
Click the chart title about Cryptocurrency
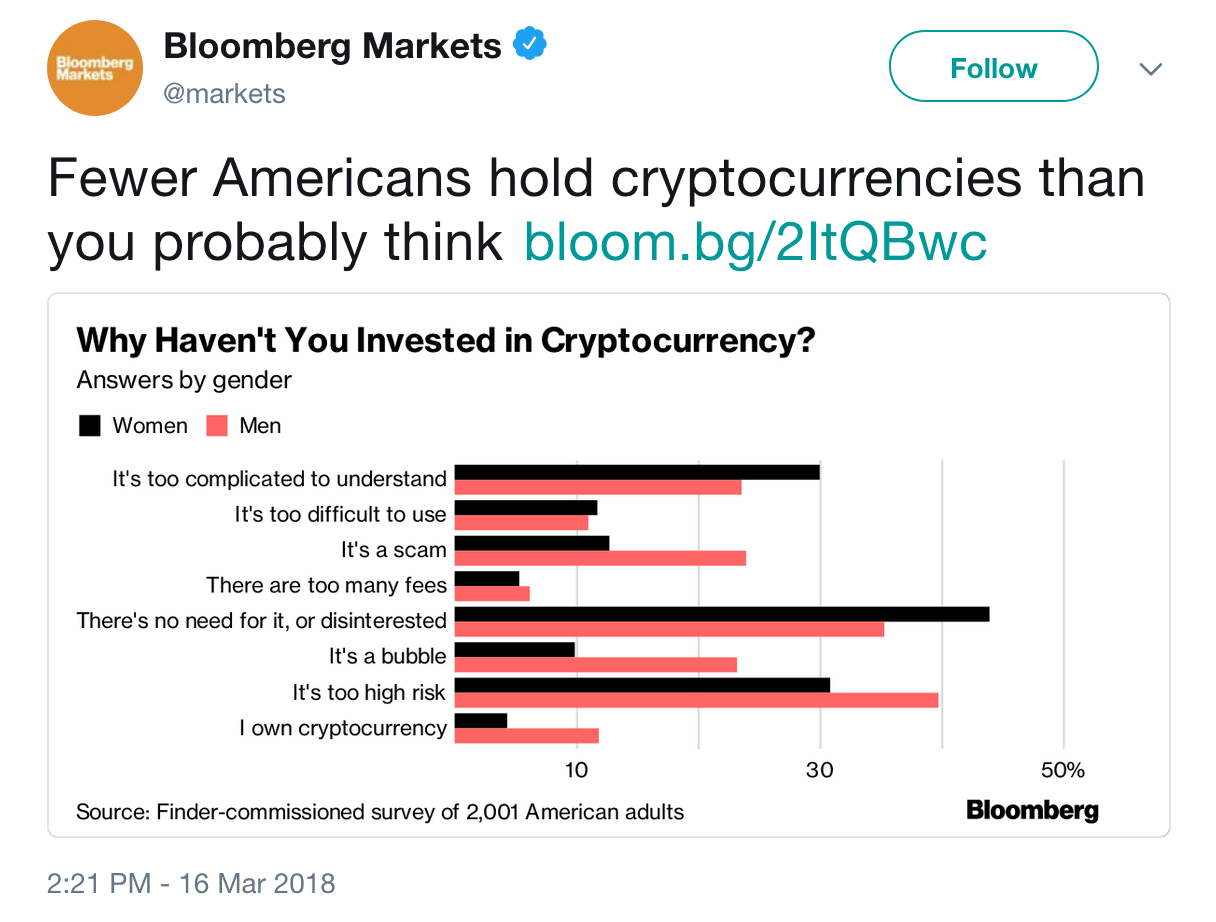pos(446,340)
